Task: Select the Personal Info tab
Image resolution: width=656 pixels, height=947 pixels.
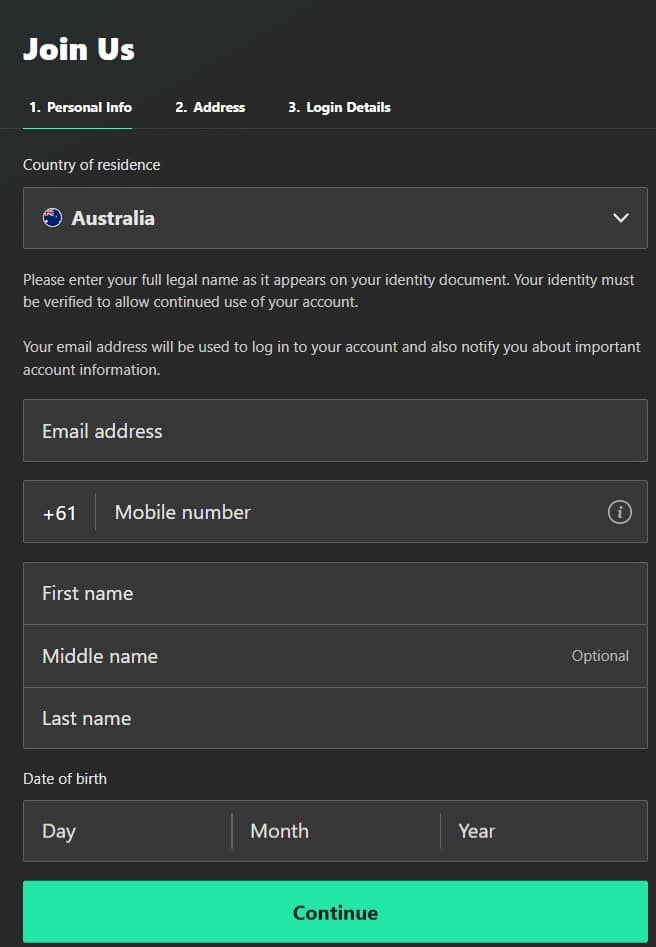Action: coord(79,107)
